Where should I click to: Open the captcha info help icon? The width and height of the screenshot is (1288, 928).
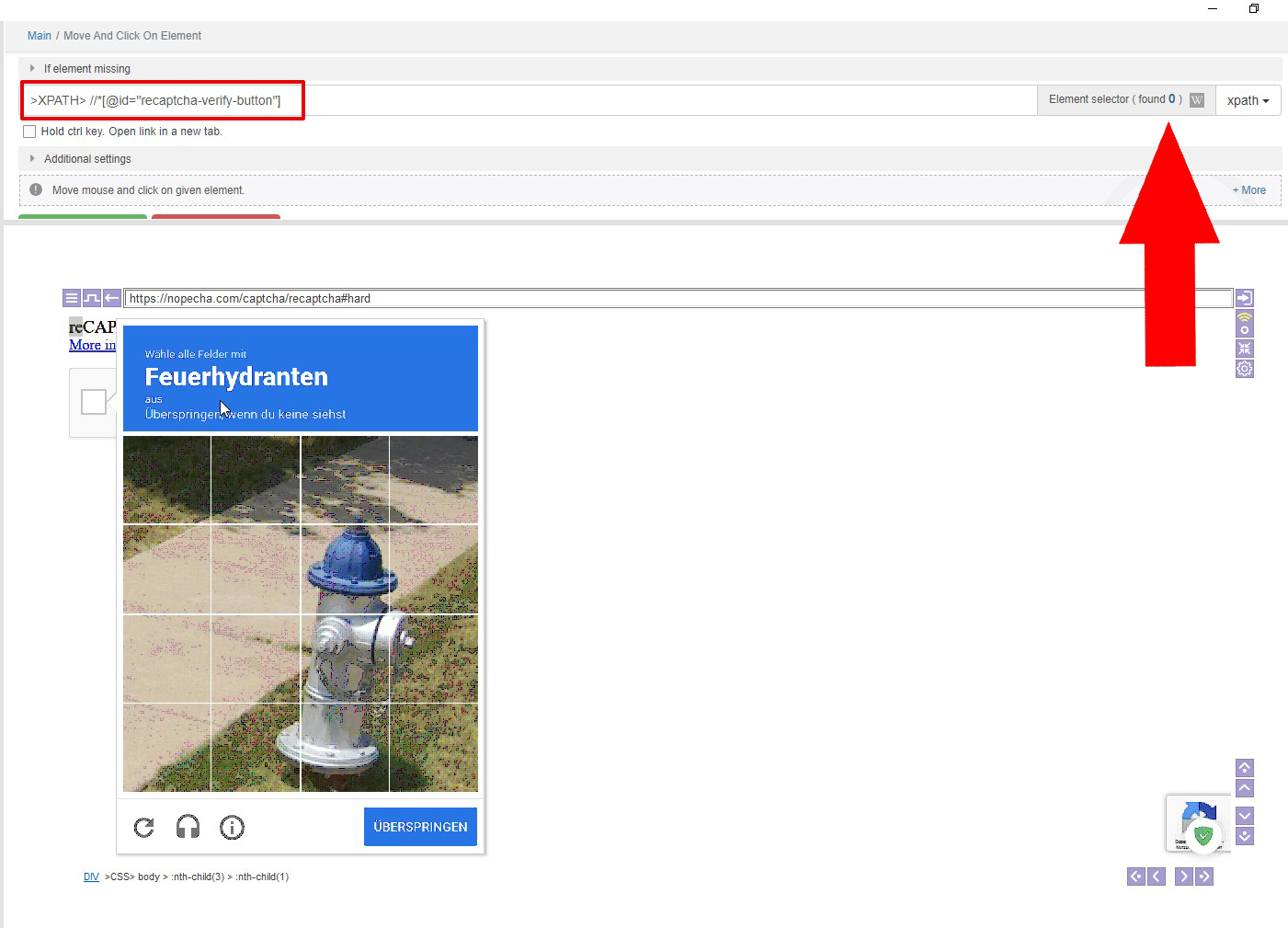point(232,827)
